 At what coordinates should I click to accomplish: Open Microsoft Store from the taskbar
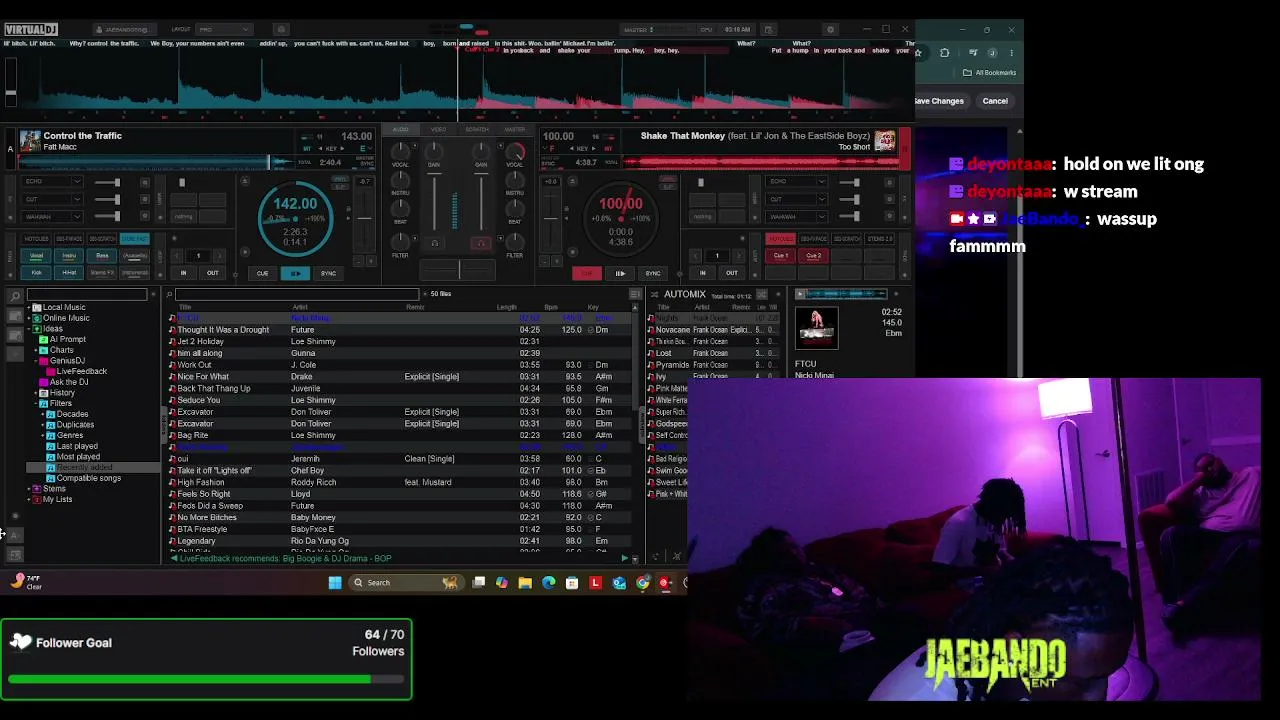pyautogui.click(x=572, y=582)
